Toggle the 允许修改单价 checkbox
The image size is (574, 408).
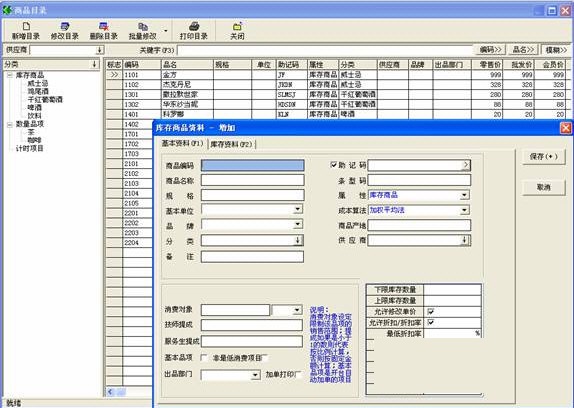pyautogui.click(x=430, y=311)
